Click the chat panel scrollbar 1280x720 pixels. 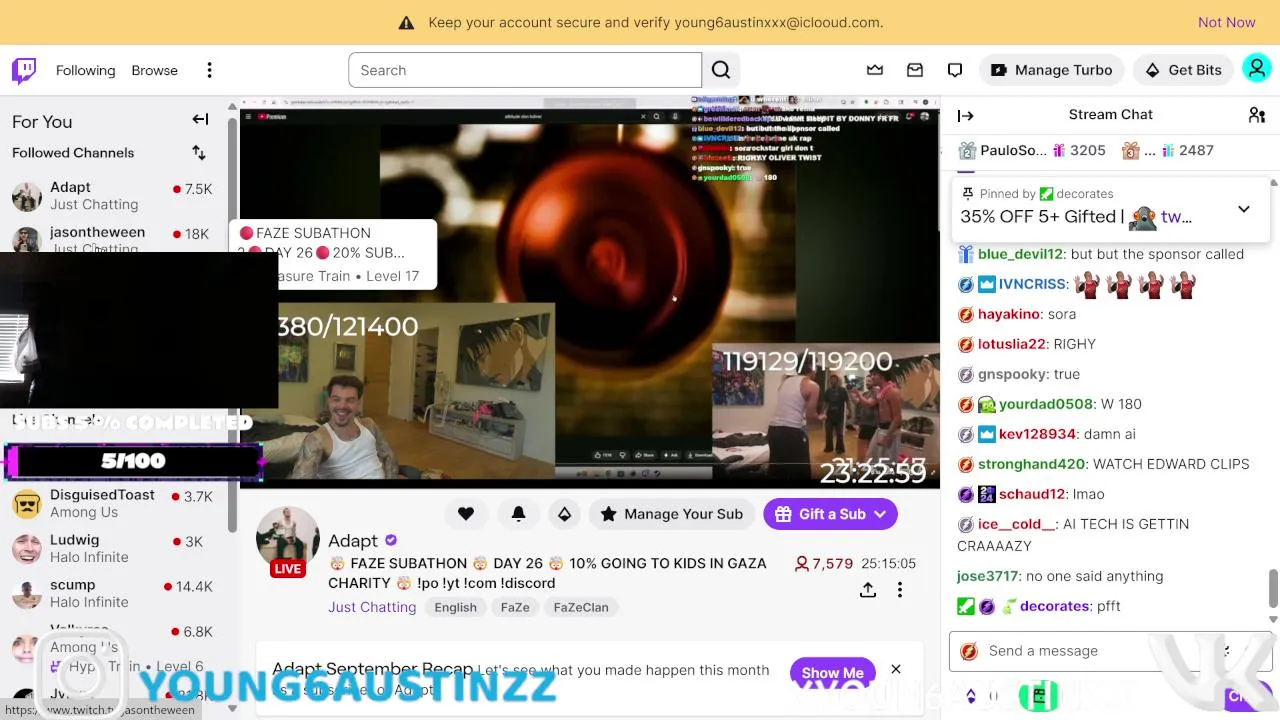(x=1274, y=588)
